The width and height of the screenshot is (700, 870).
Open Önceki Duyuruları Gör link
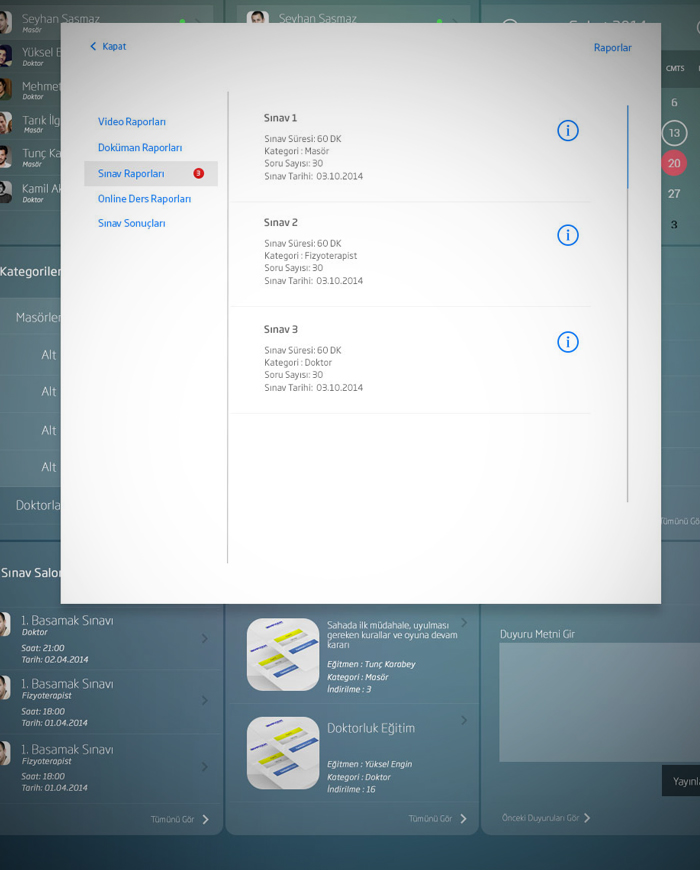coord(545,818)
